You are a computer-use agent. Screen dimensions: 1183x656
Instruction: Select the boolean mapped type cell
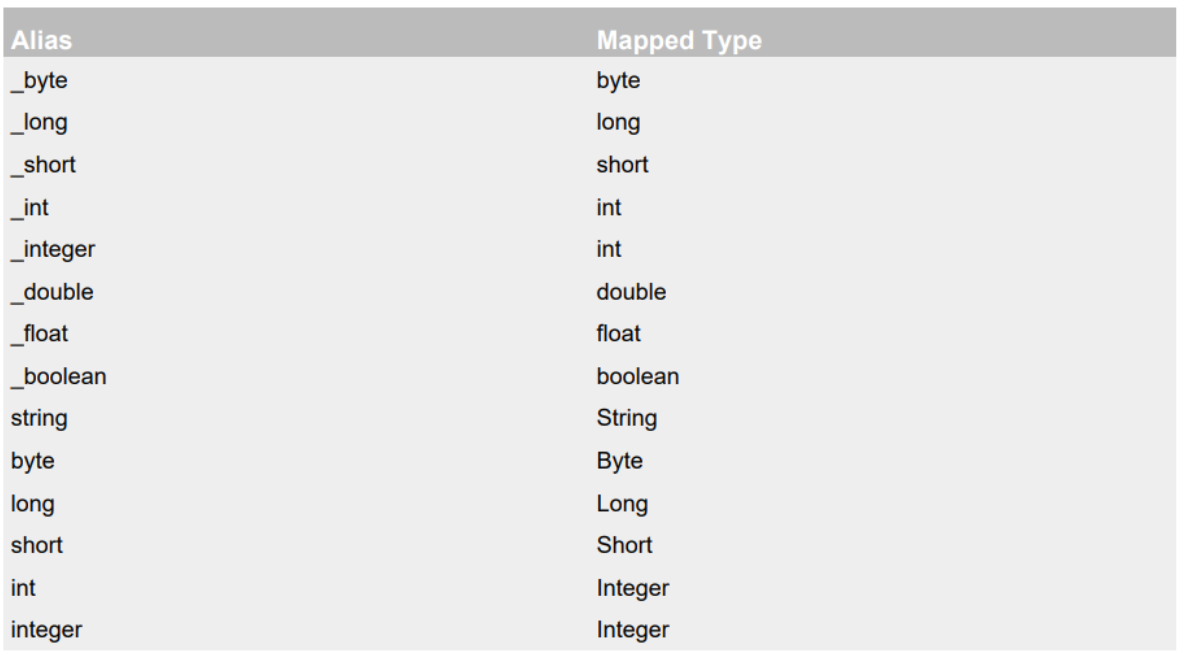[x=638, y=377]
